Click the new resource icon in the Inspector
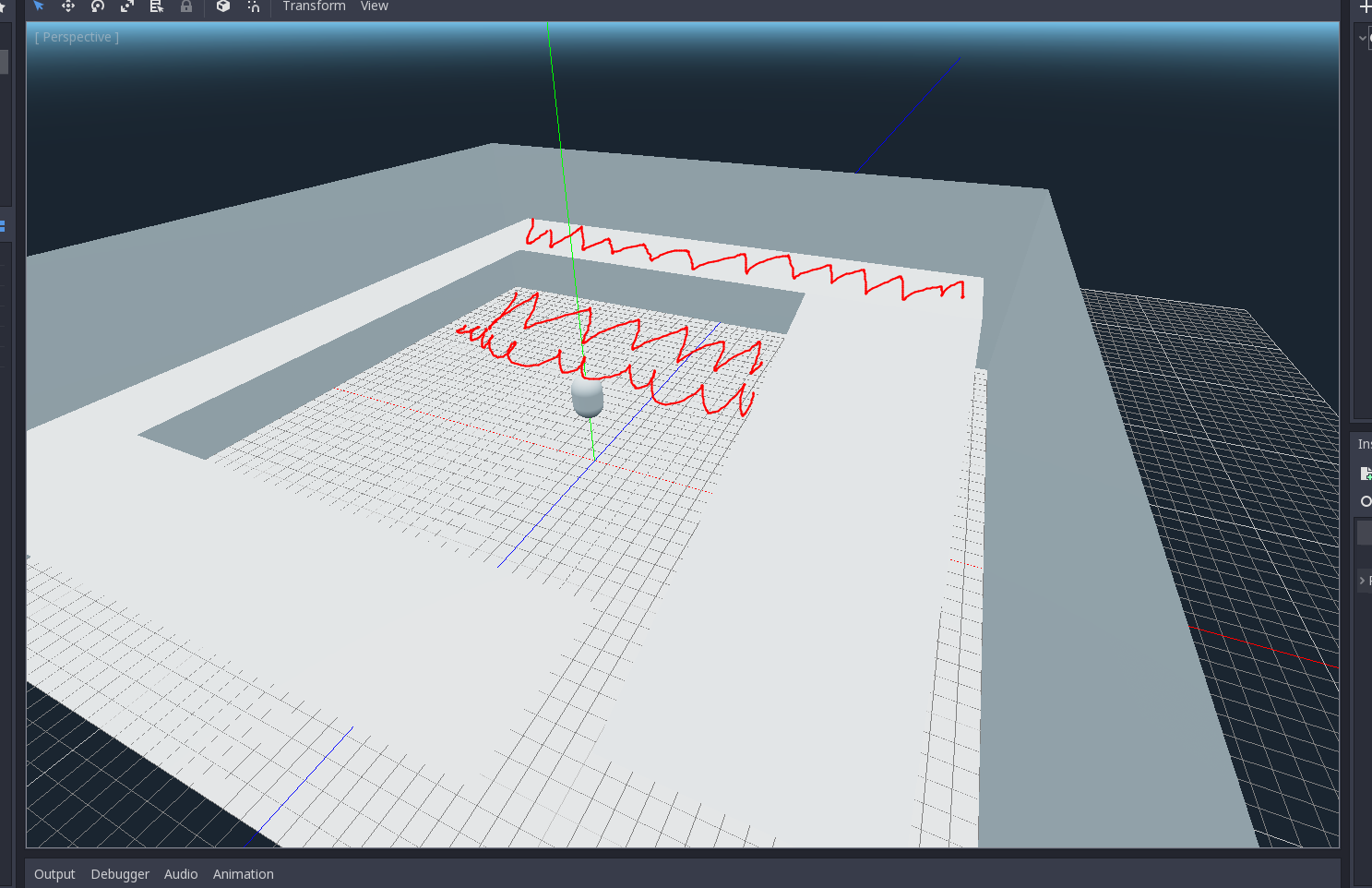The height and width of the screenshot is (888, 1372). (1366, 473)
